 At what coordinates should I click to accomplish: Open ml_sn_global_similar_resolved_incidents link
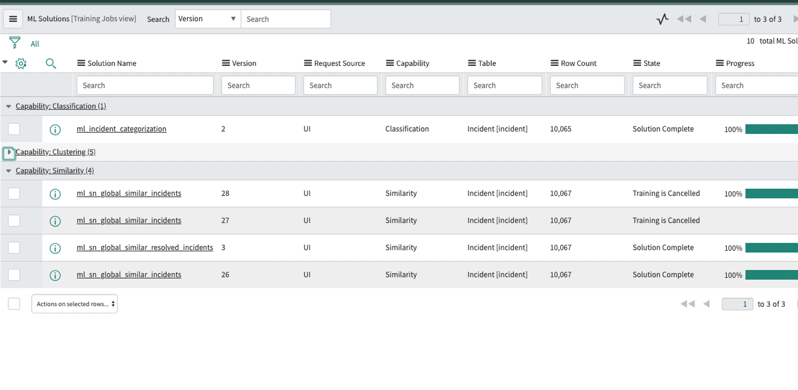145,247
